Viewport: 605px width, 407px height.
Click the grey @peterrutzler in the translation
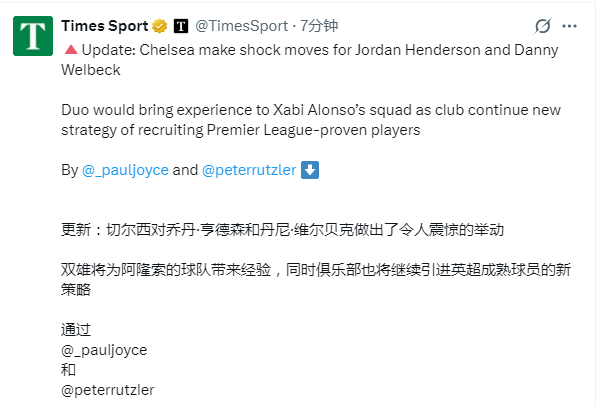pos(108,390)
